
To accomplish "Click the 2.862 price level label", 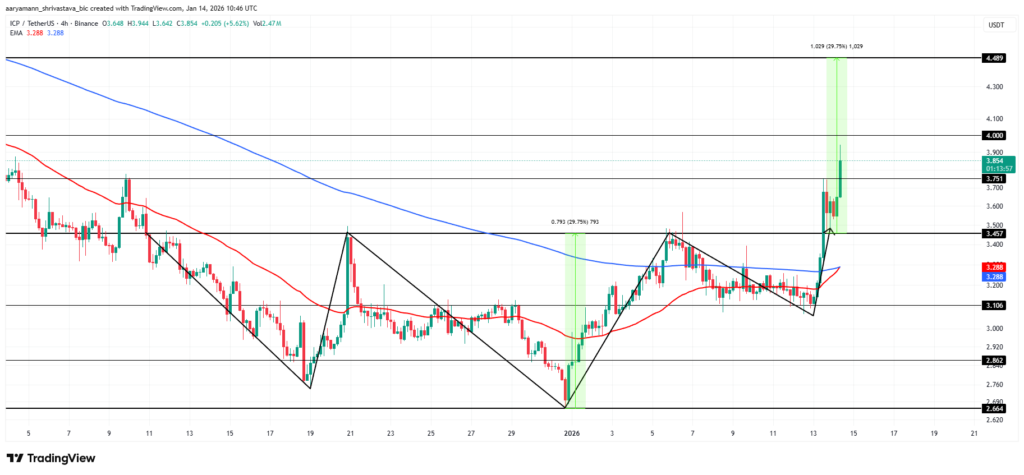I will [x=994, y=361].
